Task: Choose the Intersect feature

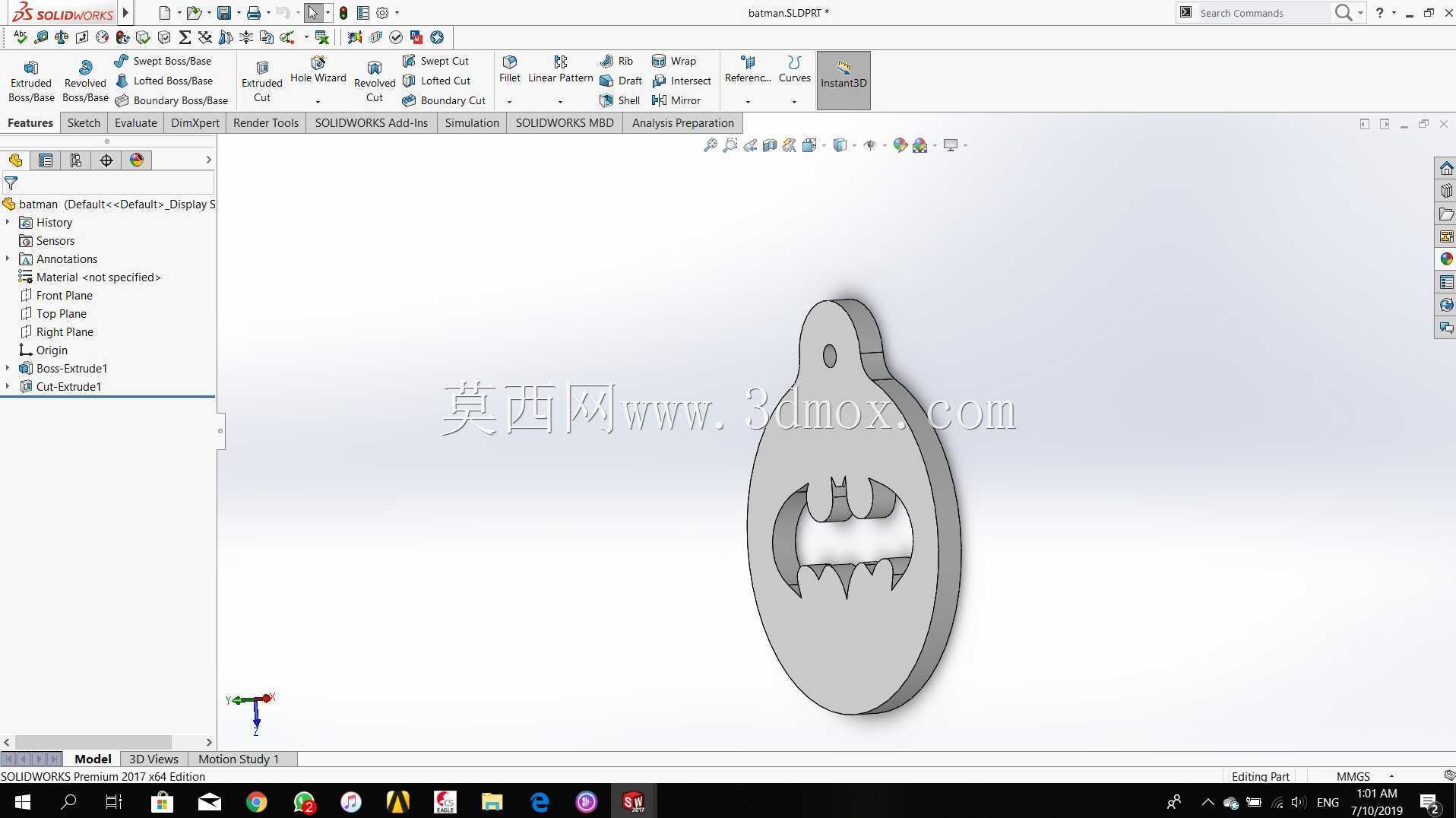Action: click(682, 81)
